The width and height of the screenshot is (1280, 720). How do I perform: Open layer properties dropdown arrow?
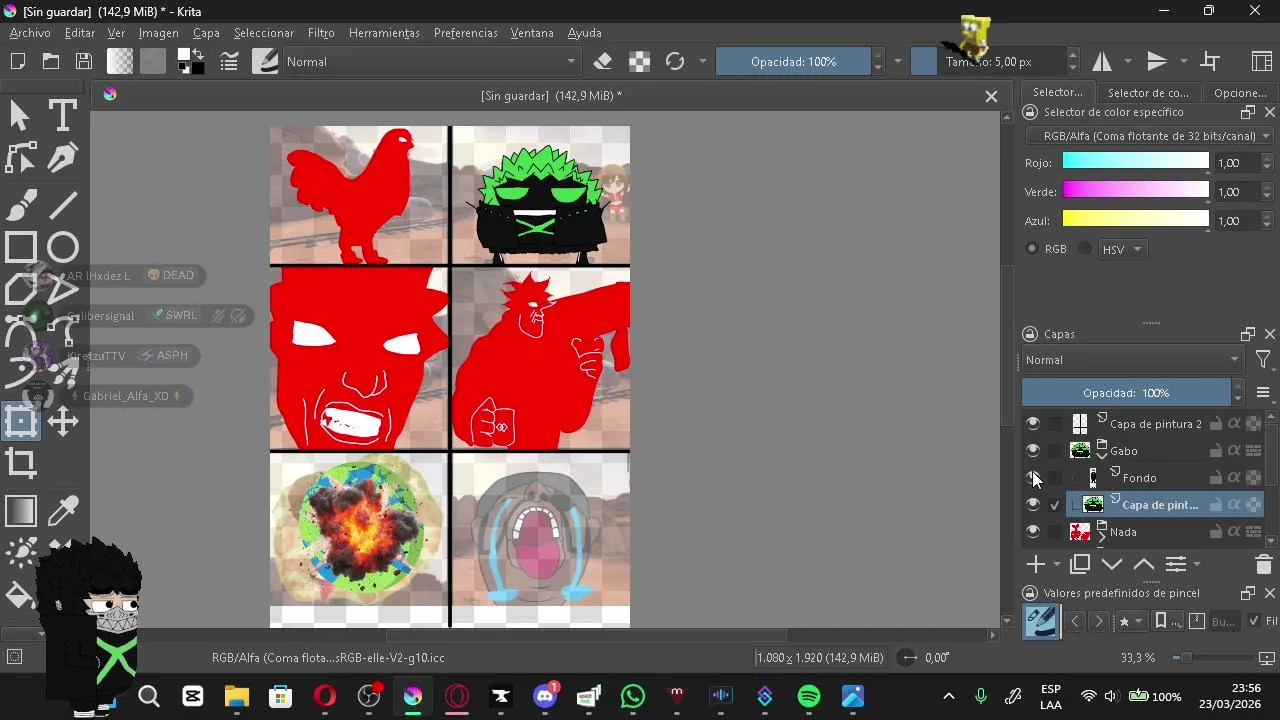pos(1197,565)
